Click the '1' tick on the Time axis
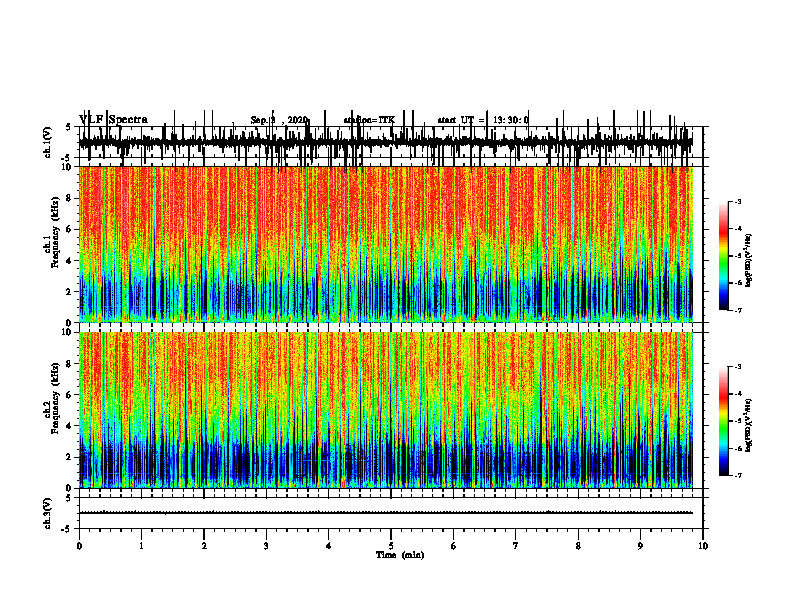 141,546
